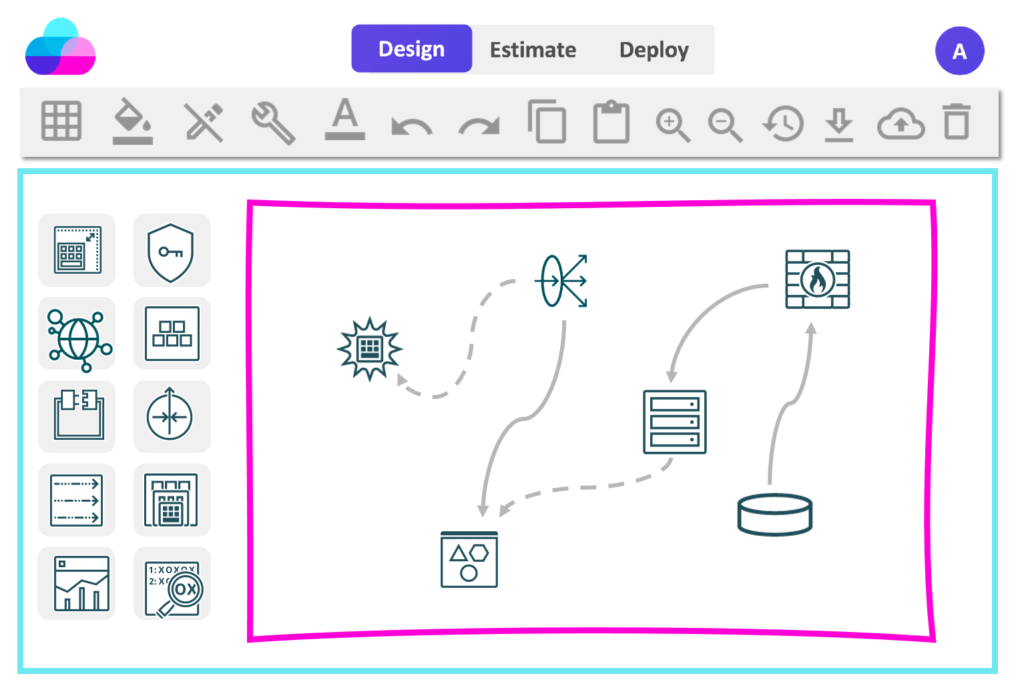Select the server rack node on canvas

pyautogui.click(x=675, y=422)
